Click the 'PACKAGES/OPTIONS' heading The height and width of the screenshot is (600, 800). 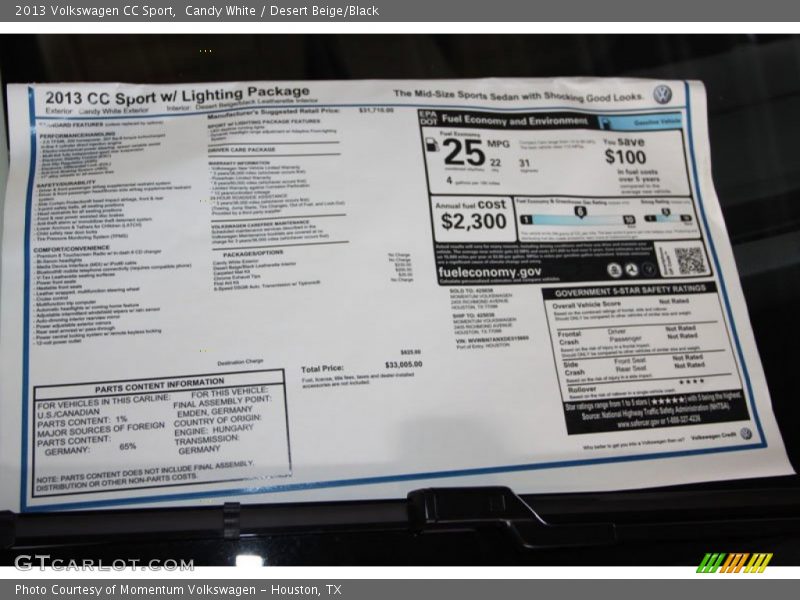(x=253, y=254)
